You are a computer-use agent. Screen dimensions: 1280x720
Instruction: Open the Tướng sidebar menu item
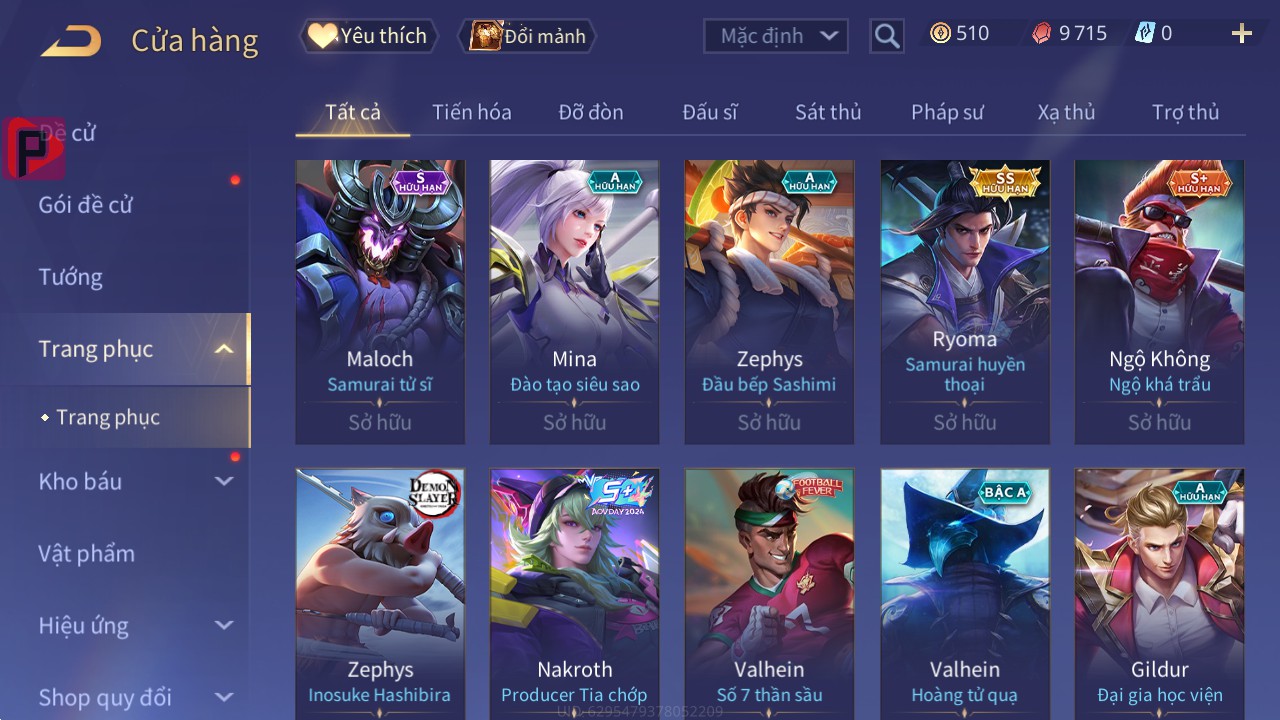click(71, 277)
